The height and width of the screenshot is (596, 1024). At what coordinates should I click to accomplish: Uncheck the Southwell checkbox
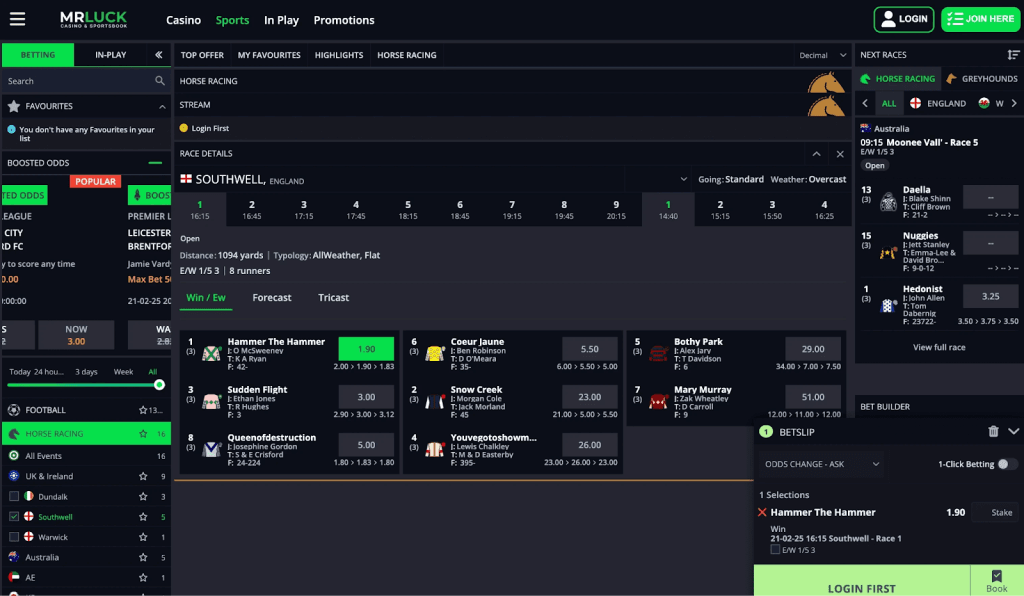tap(14, 516)
